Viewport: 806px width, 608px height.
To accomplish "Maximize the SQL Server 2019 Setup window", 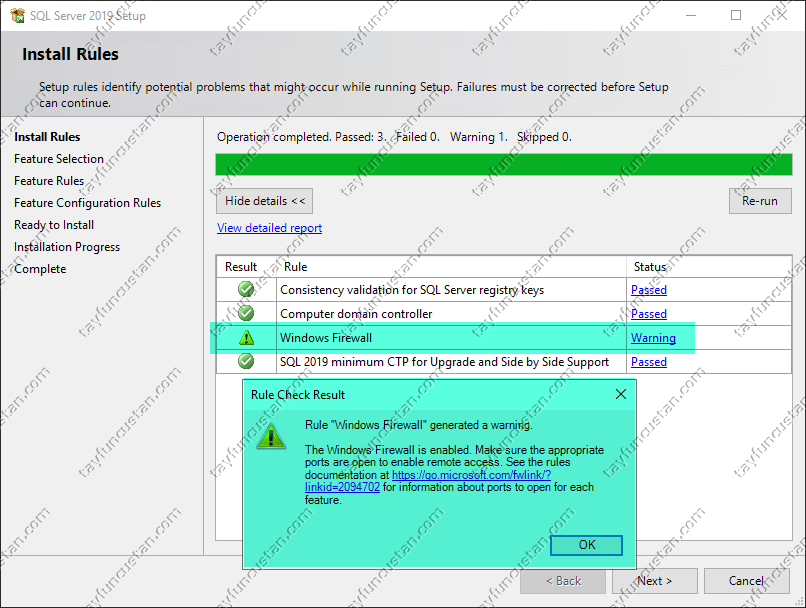I will coord(736,15).
